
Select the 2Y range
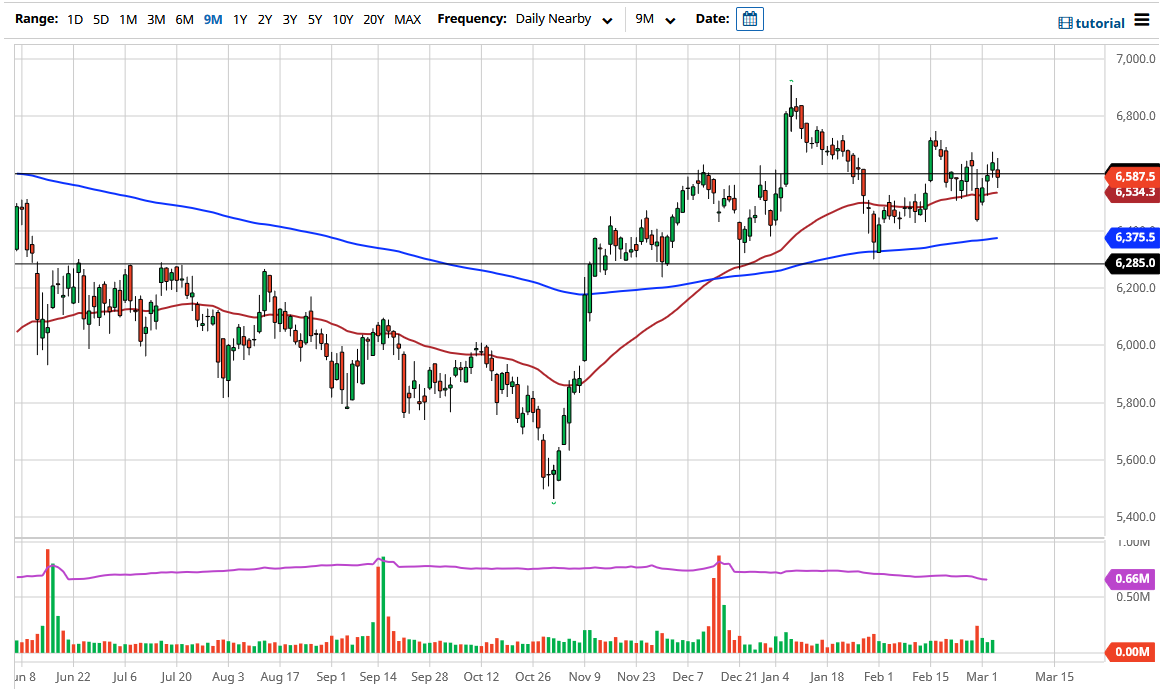264,18
